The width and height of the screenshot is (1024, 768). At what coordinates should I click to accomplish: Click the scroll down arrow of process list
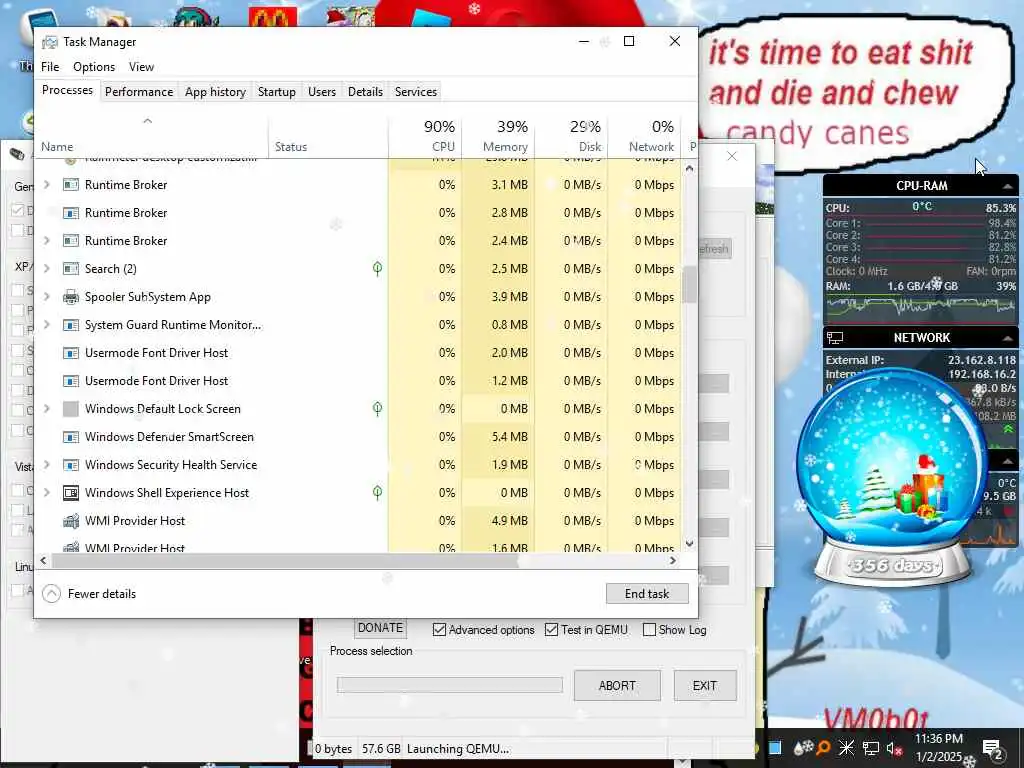689,543
